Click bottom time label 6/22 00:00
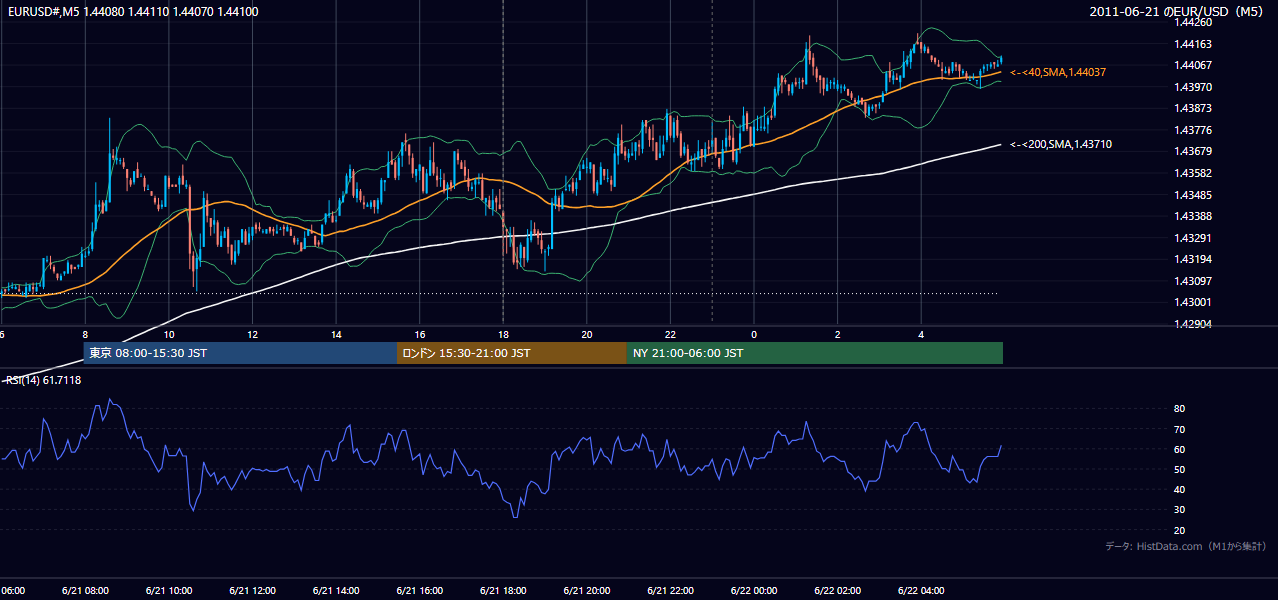This screenshot has height=600, width=1278. click(x=754, y=591)
